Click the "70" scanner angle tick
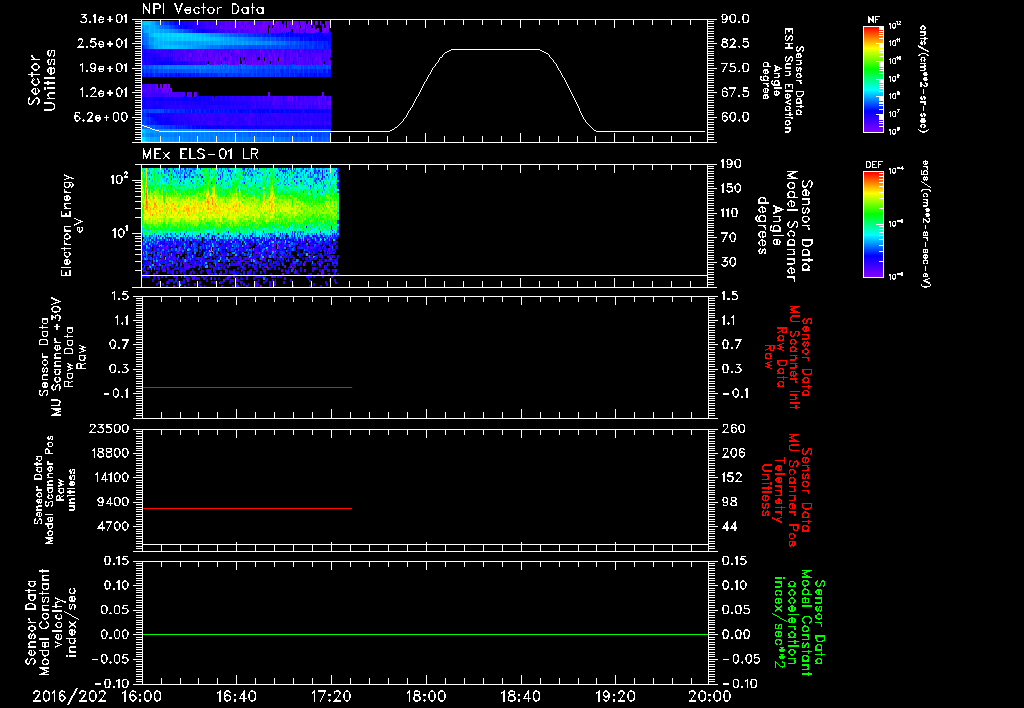 click(x=728, y=238)
